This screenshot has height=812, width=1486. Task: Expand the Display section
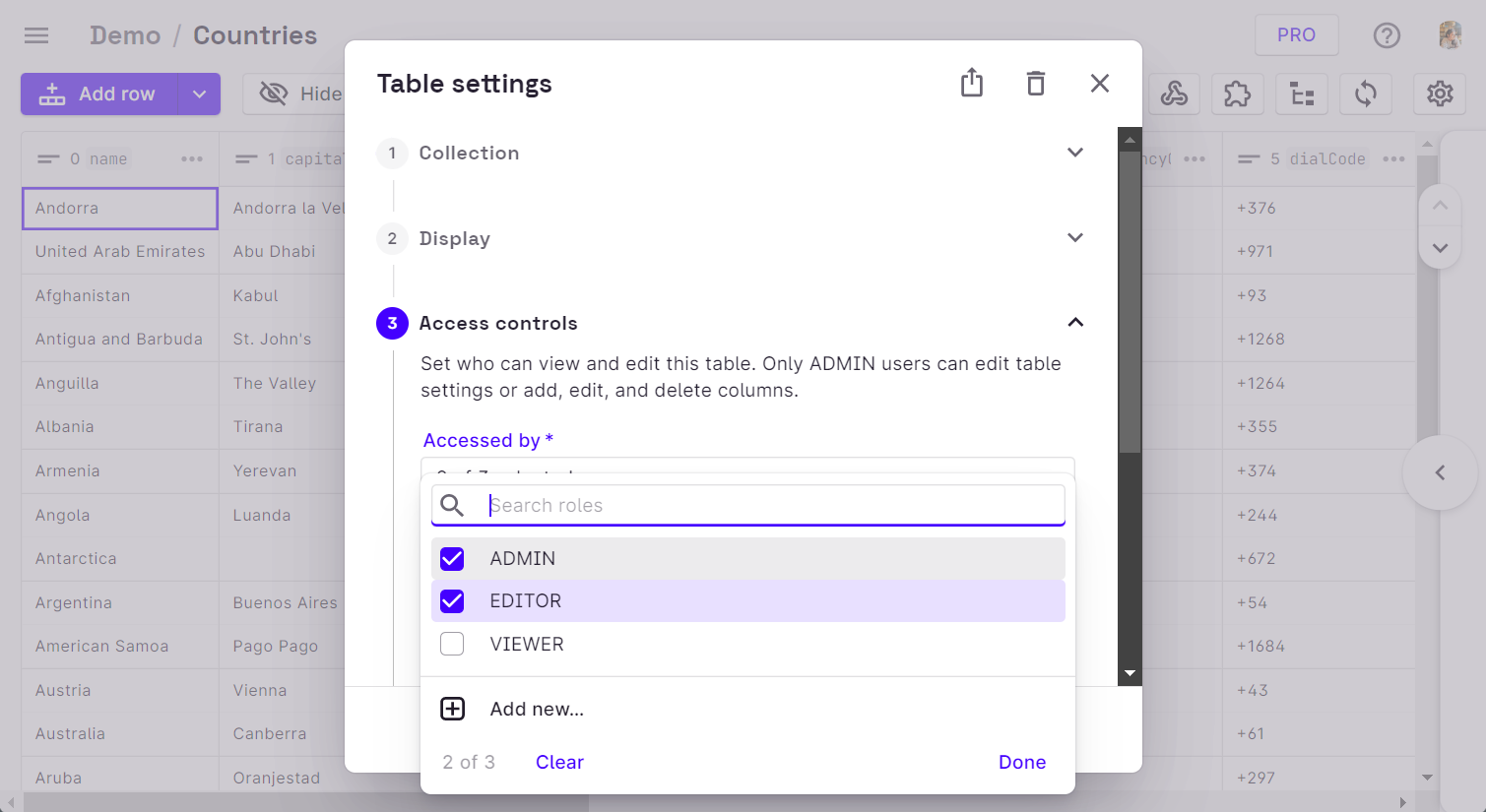1075,238
